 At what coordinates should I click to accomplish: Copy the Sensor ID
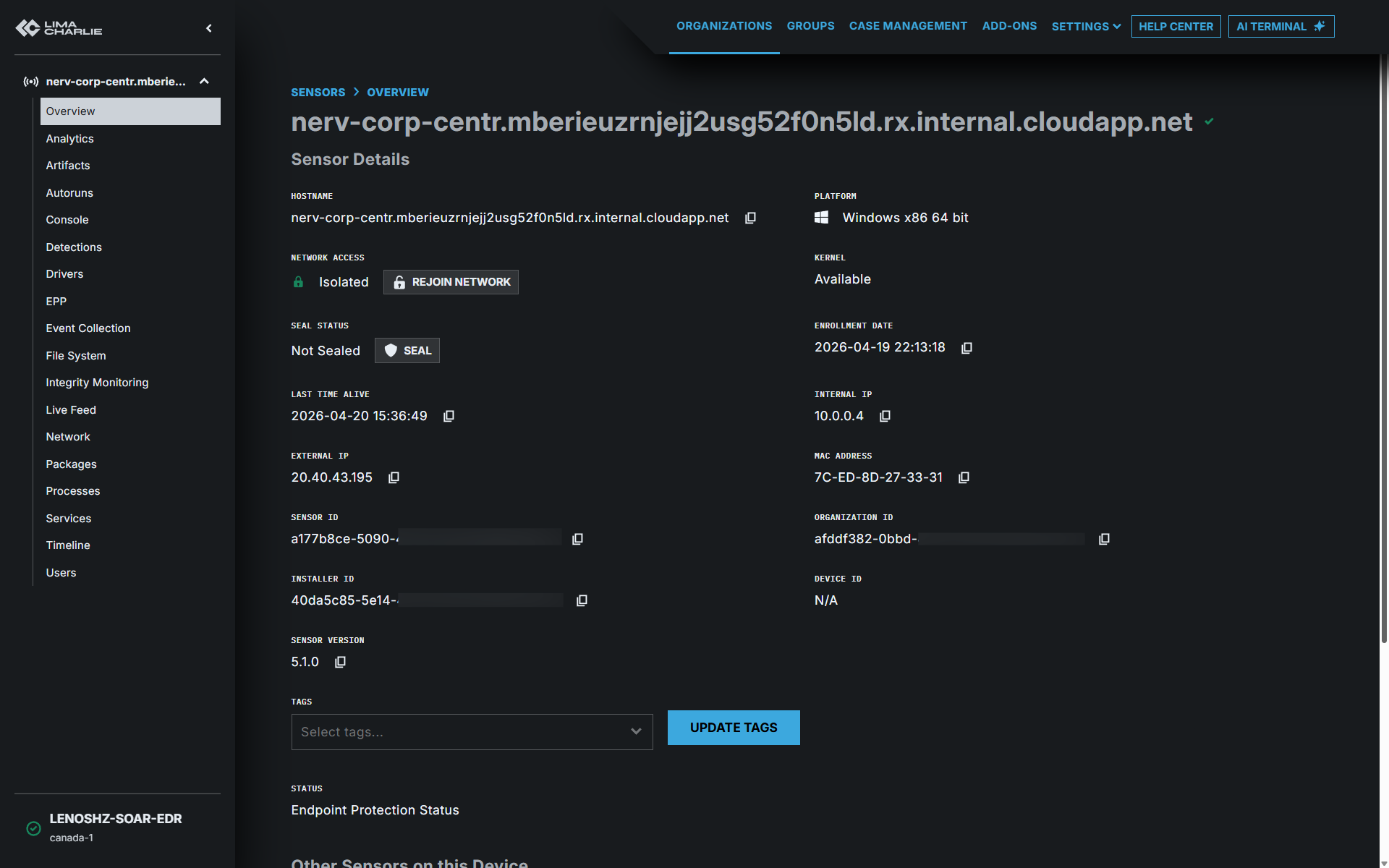click(x=577, y=539)
